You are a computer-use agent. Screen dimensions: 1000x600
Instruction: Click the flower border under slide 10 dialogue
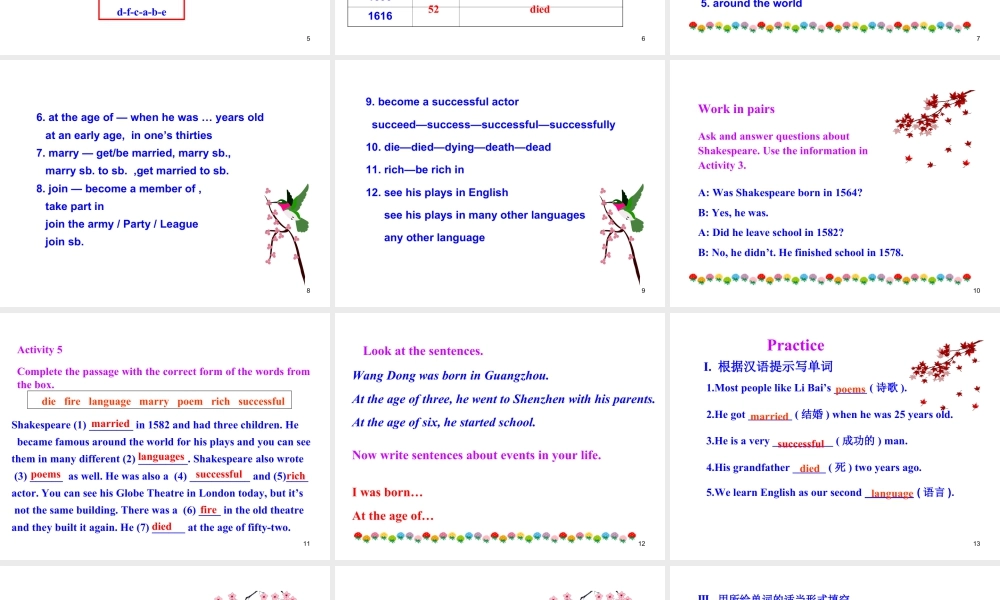[833, 278]
